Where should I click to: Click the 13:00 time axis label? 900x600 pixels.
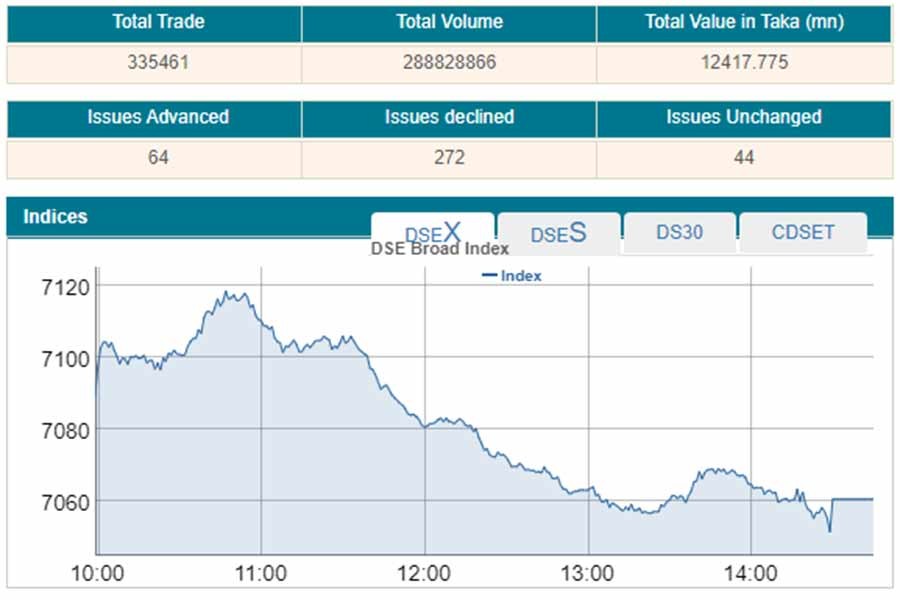pos(588,574)
